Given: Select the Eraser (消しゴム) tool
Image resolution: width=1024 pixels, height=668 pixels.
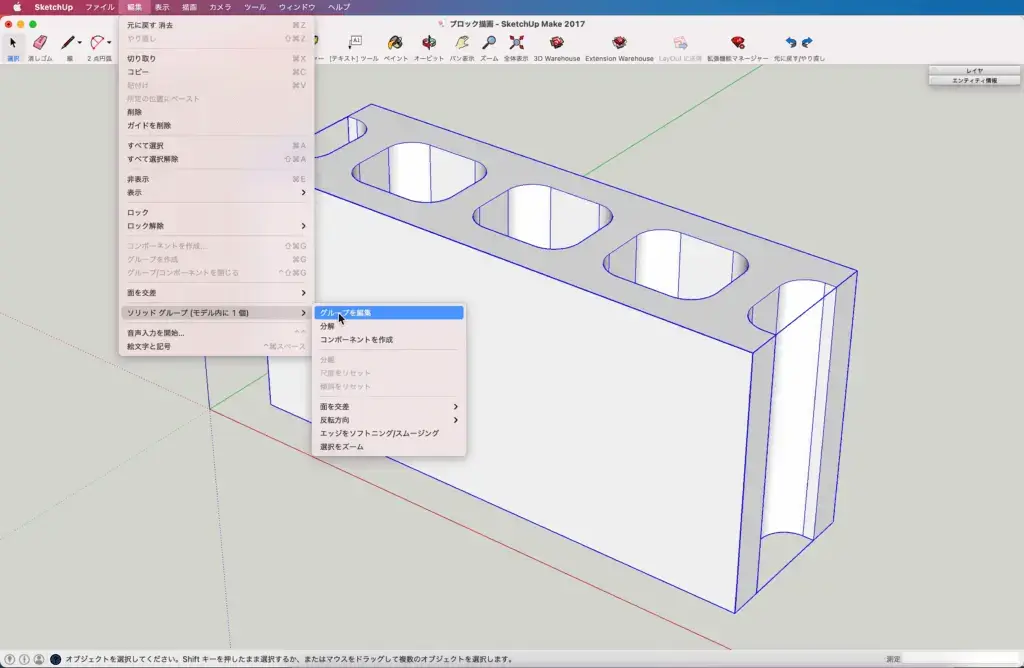Looking at the screenshot, I should pyautogui.click(x=40, y=44).
